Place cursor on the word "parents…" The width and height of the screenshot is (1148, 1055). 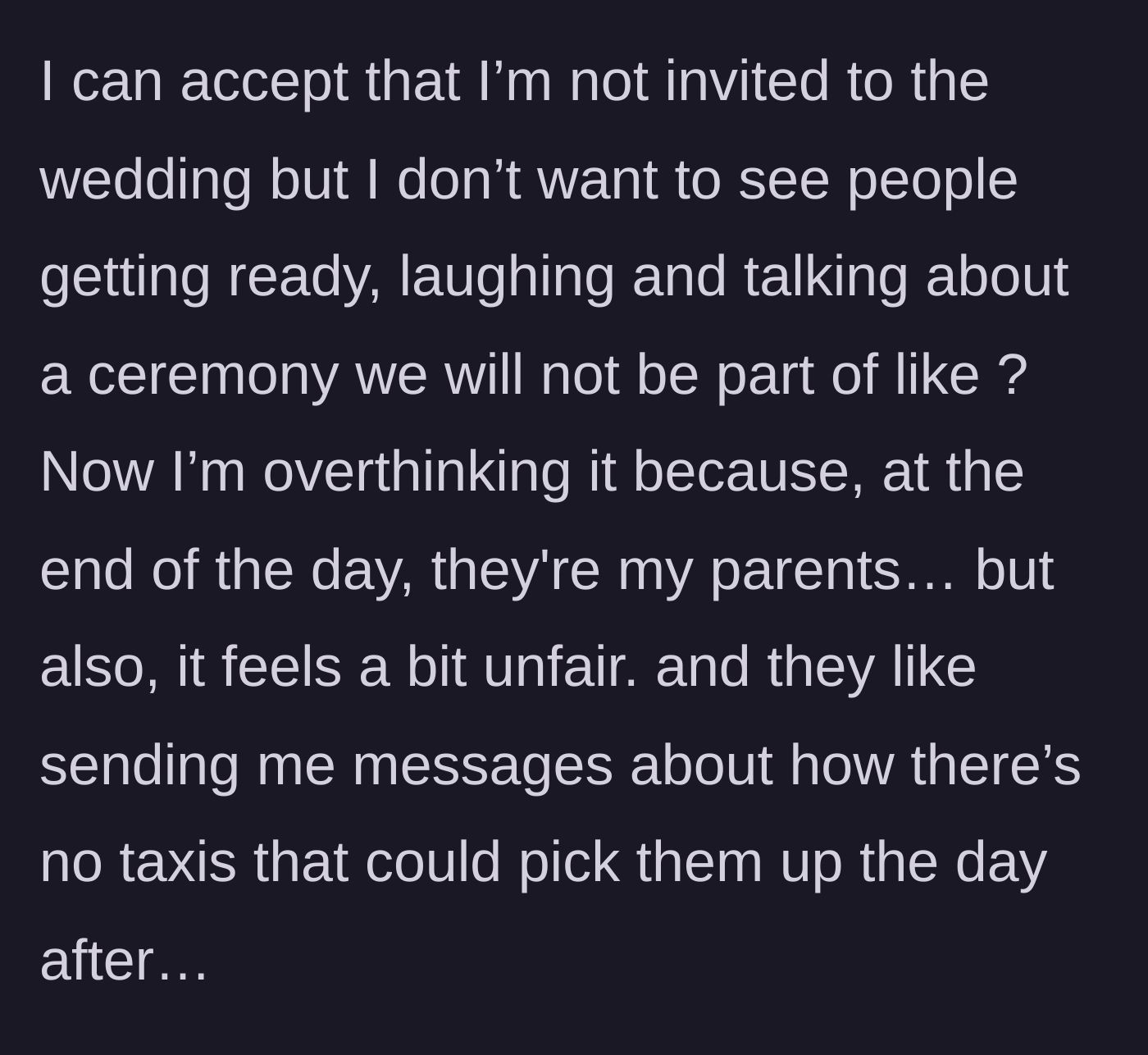point(833,570)
